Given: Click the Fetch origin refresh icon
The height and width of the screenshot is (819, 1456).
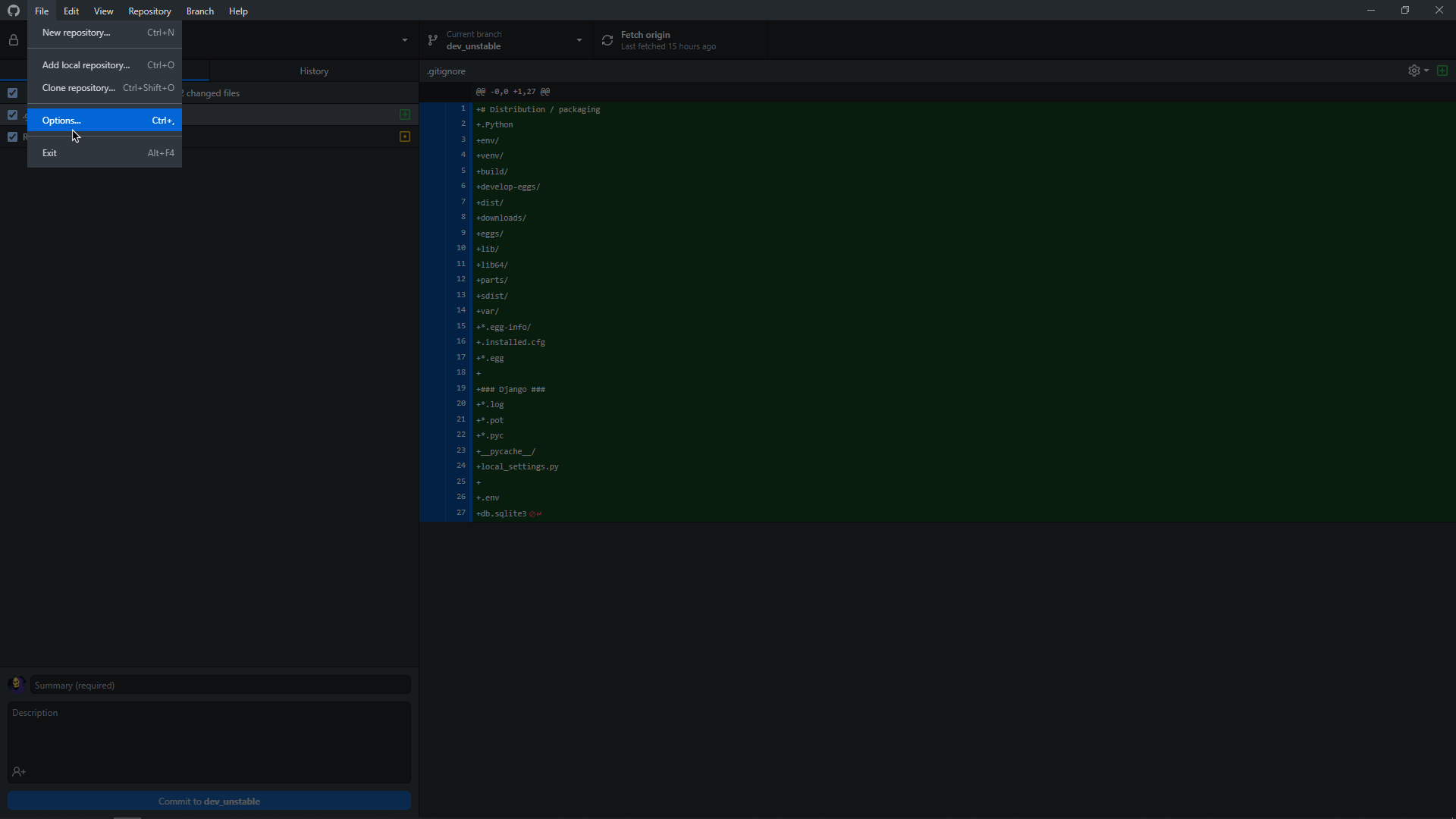Looking at the screenshot, I should tap(607, 40).
